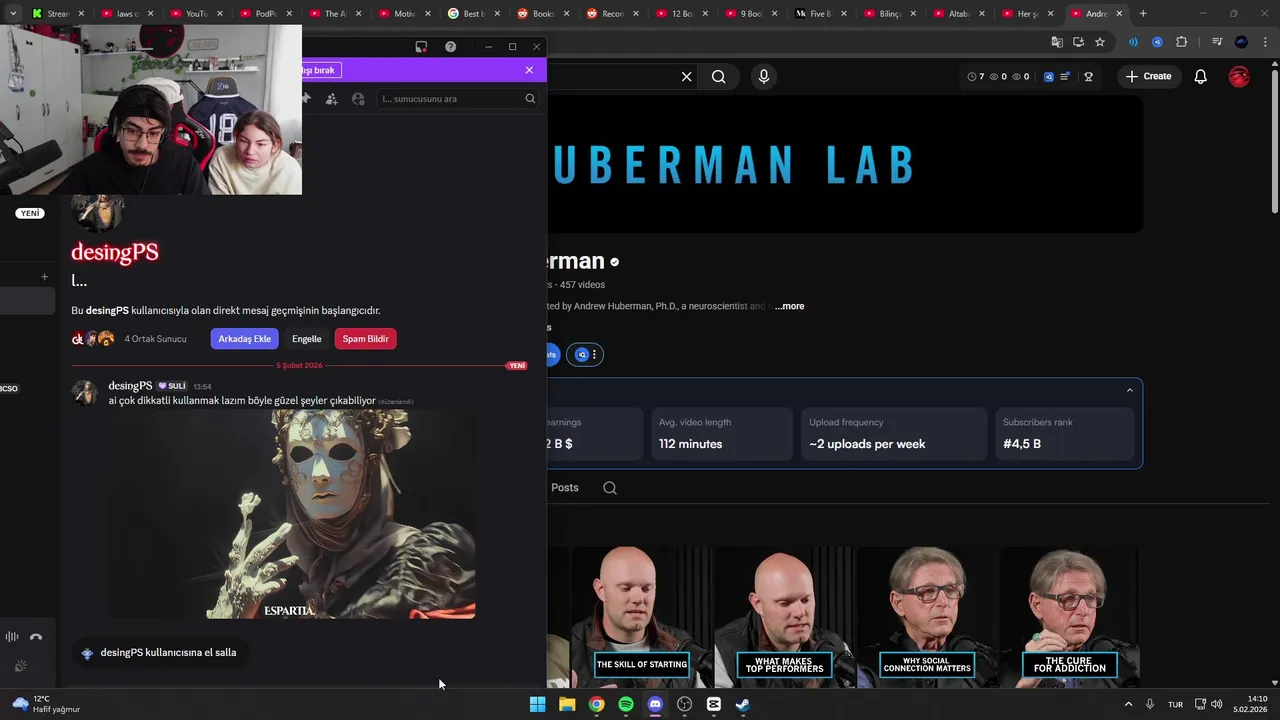This screenshot has height=720, width=1280.
Task: Click Discord 'Arkadaş Ekle' button
Action: [x=245, y=339]
